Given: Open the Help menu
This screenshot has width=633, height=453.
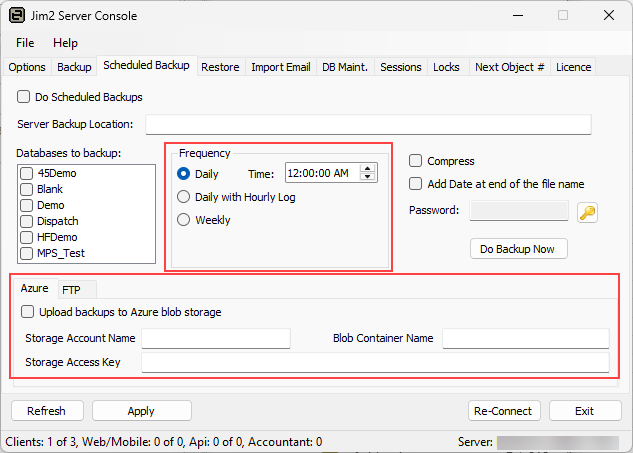Looking at the screenshot, I should point(65,43).
